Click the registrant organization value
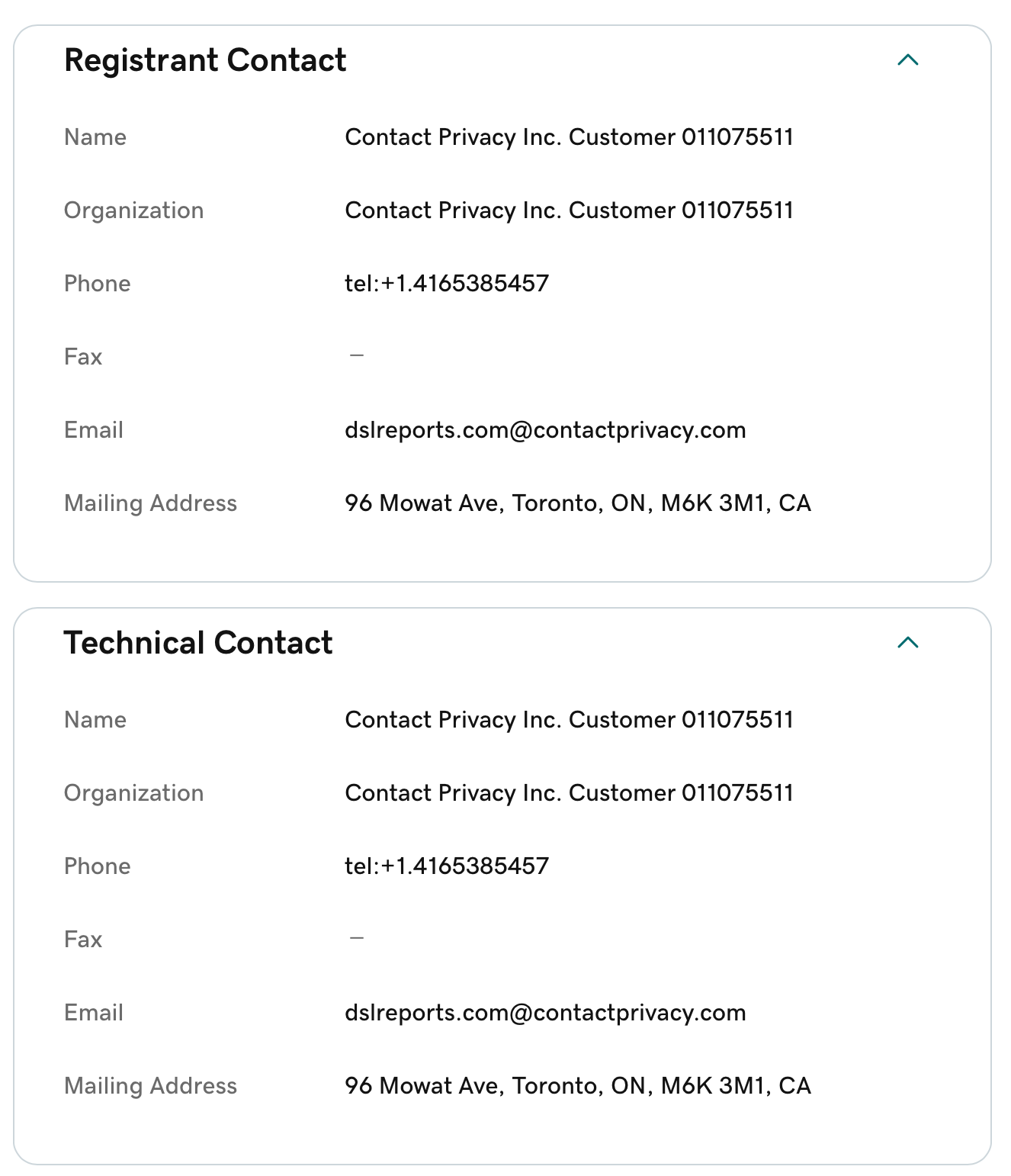The height and width of the screenshot is (1176, 1011). [569, 210]
